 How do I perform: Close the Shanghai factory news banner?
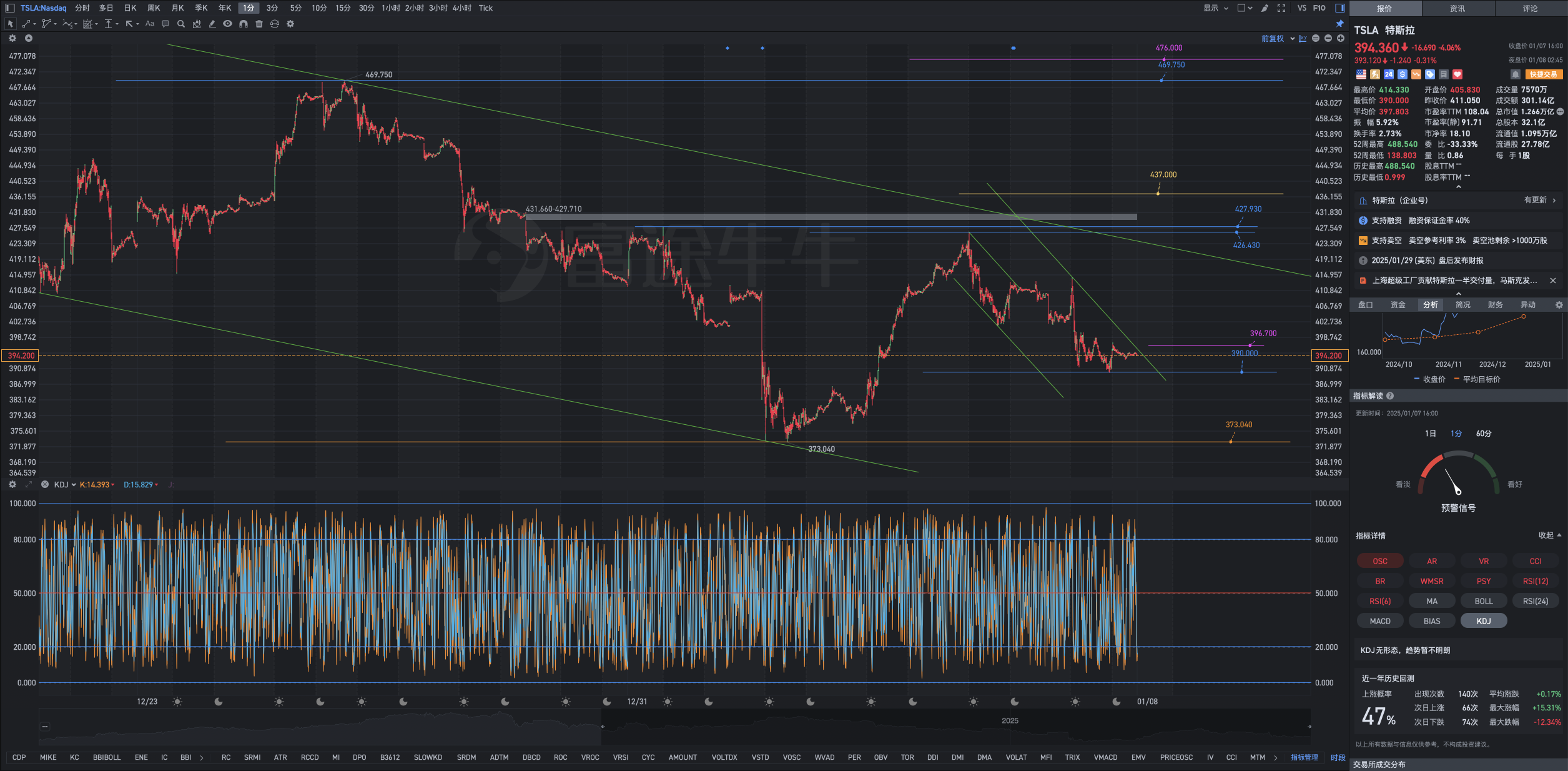point(1553,281)
